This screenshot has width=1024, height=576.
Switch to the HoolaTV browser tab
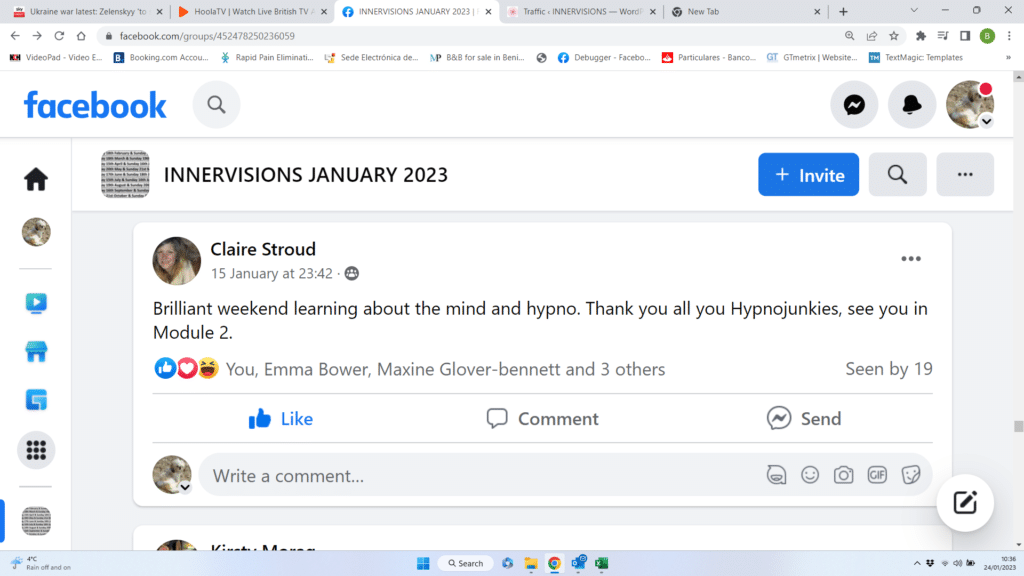tap(250, 12)
